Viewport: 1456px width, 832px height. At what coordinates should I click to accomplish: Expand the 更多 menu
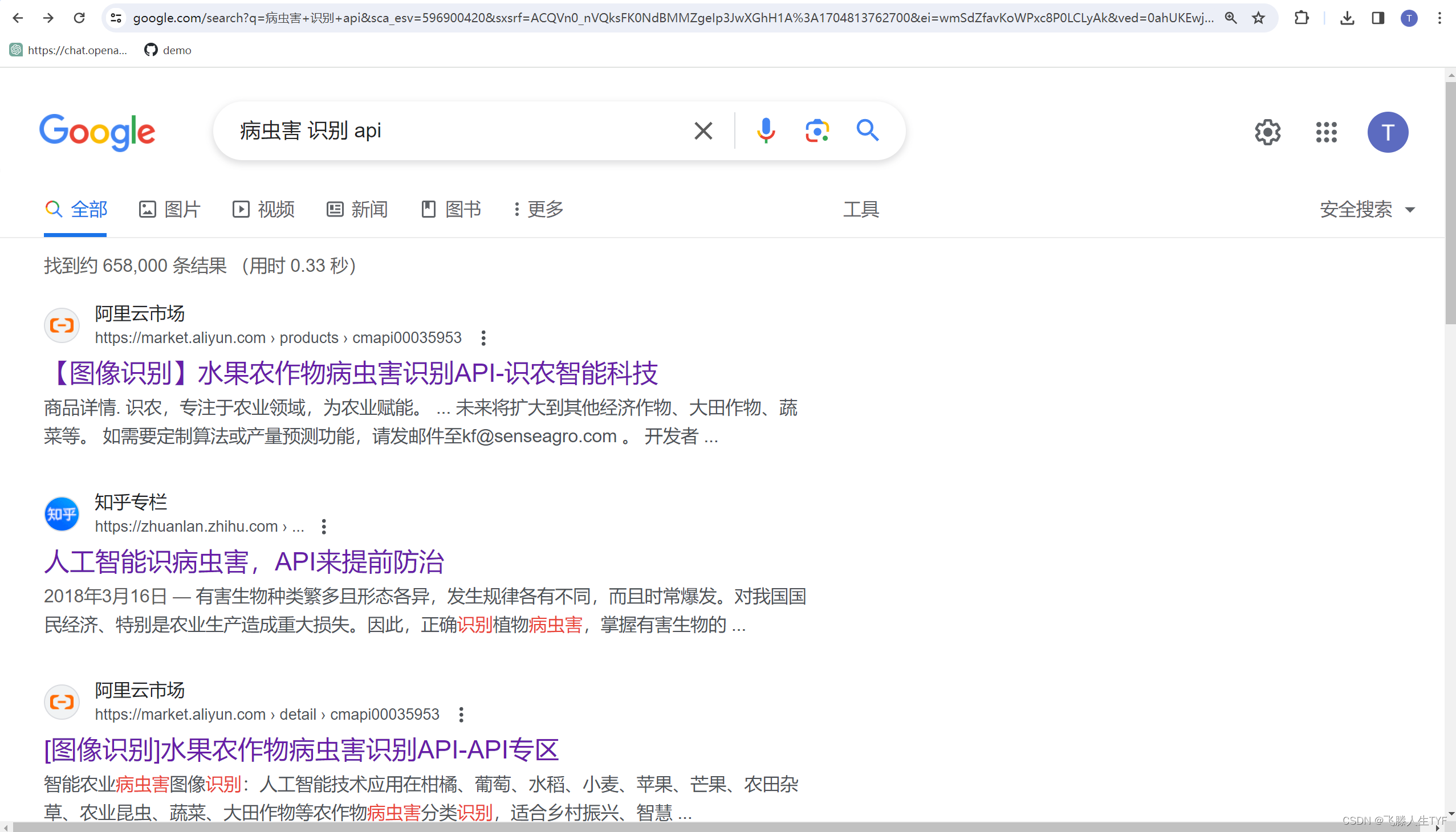click(x=539, y=210)
